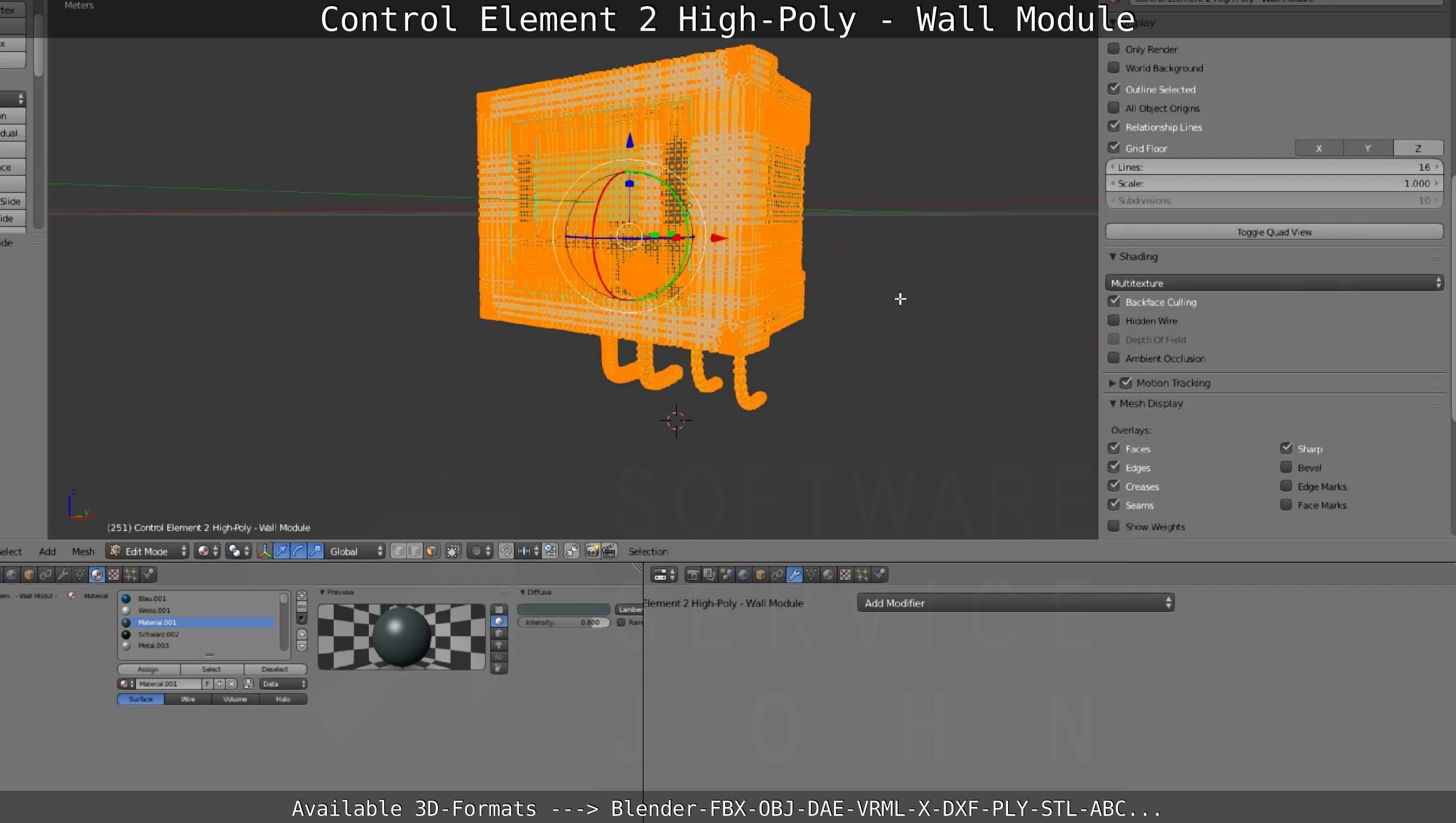1456x823 pixels.
Task: Uncheck Relationship Lines
Action: pyautogui.click(x=1113, y=126)
